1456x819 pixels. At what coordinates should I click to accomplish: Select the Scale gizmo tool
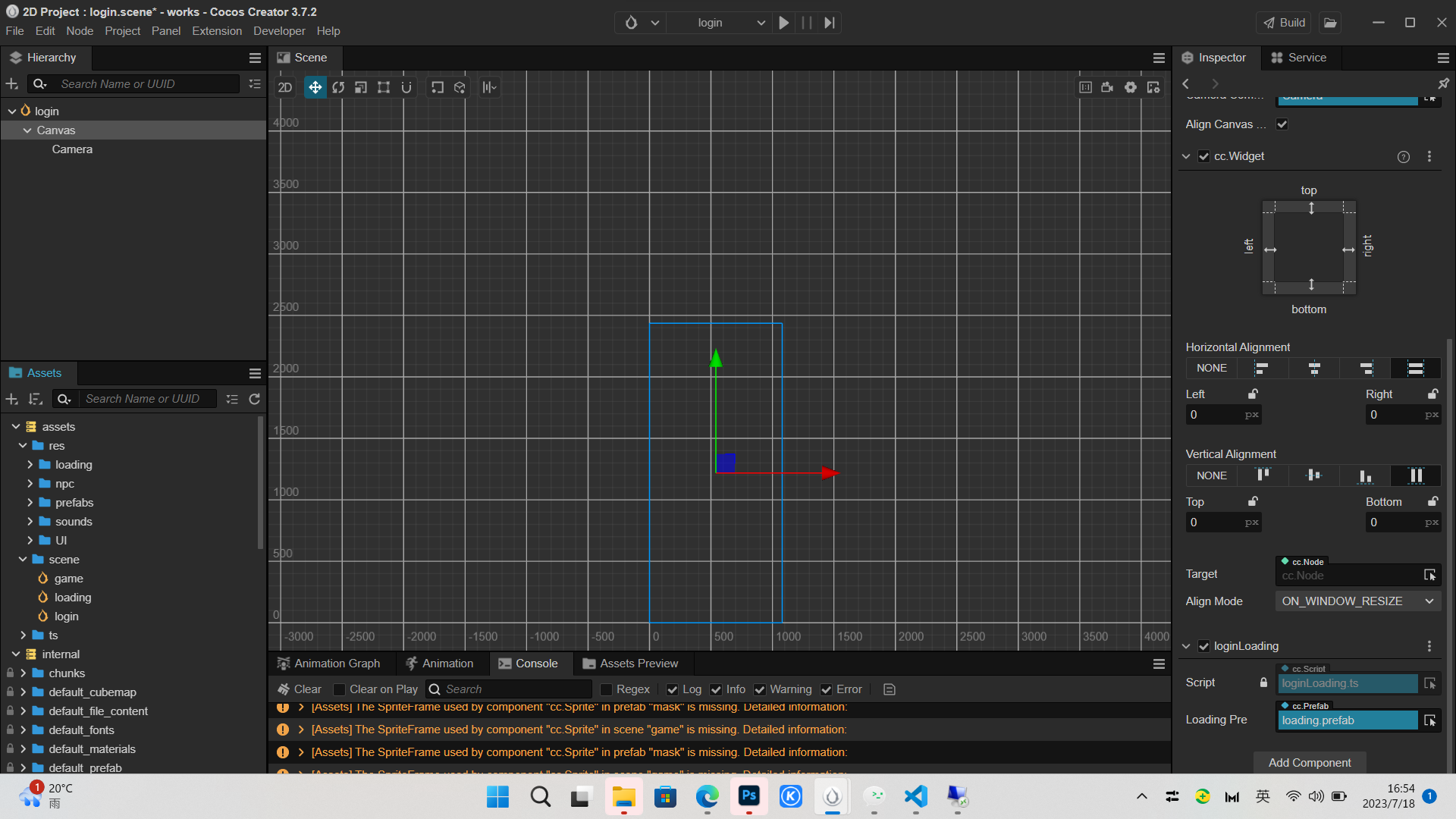[x=361, y=87]
